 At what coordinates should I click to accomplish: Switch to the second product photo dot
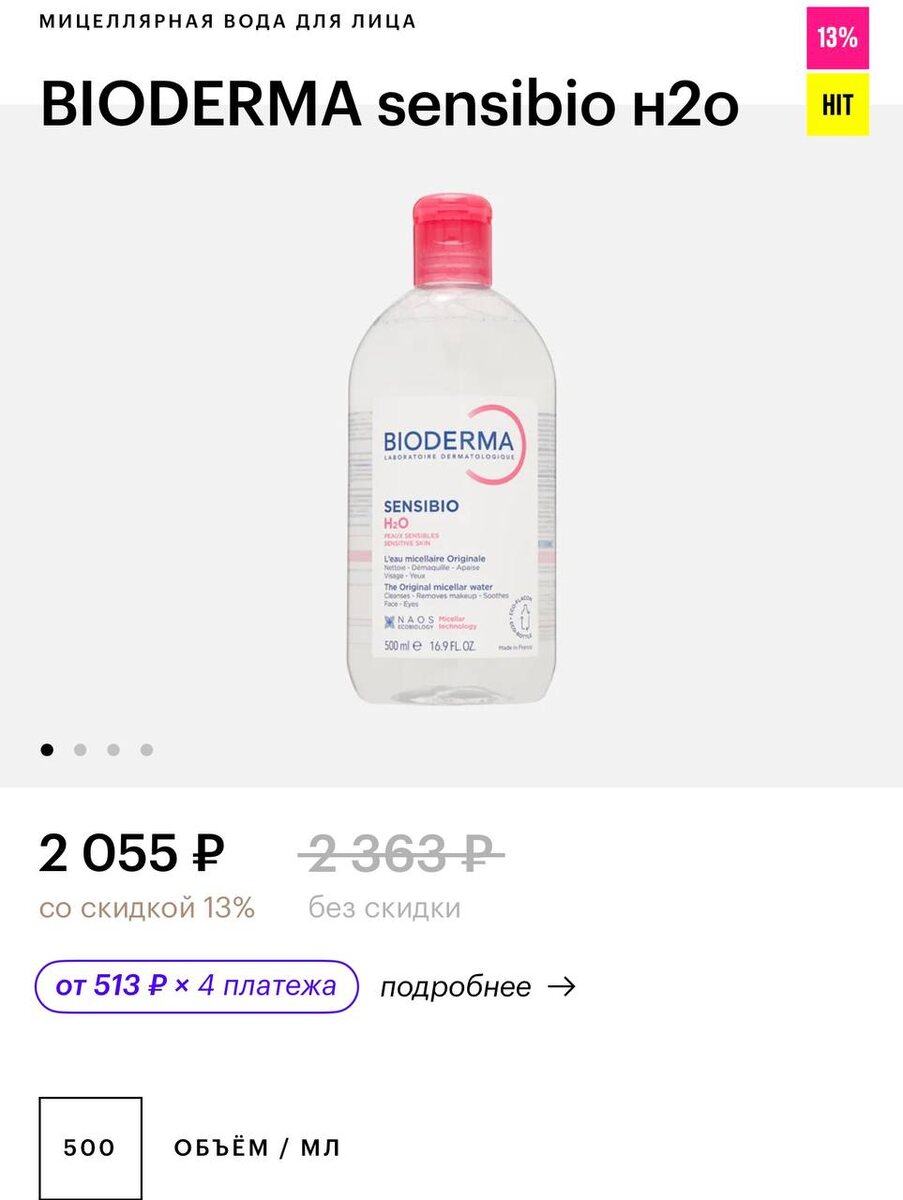80,750
